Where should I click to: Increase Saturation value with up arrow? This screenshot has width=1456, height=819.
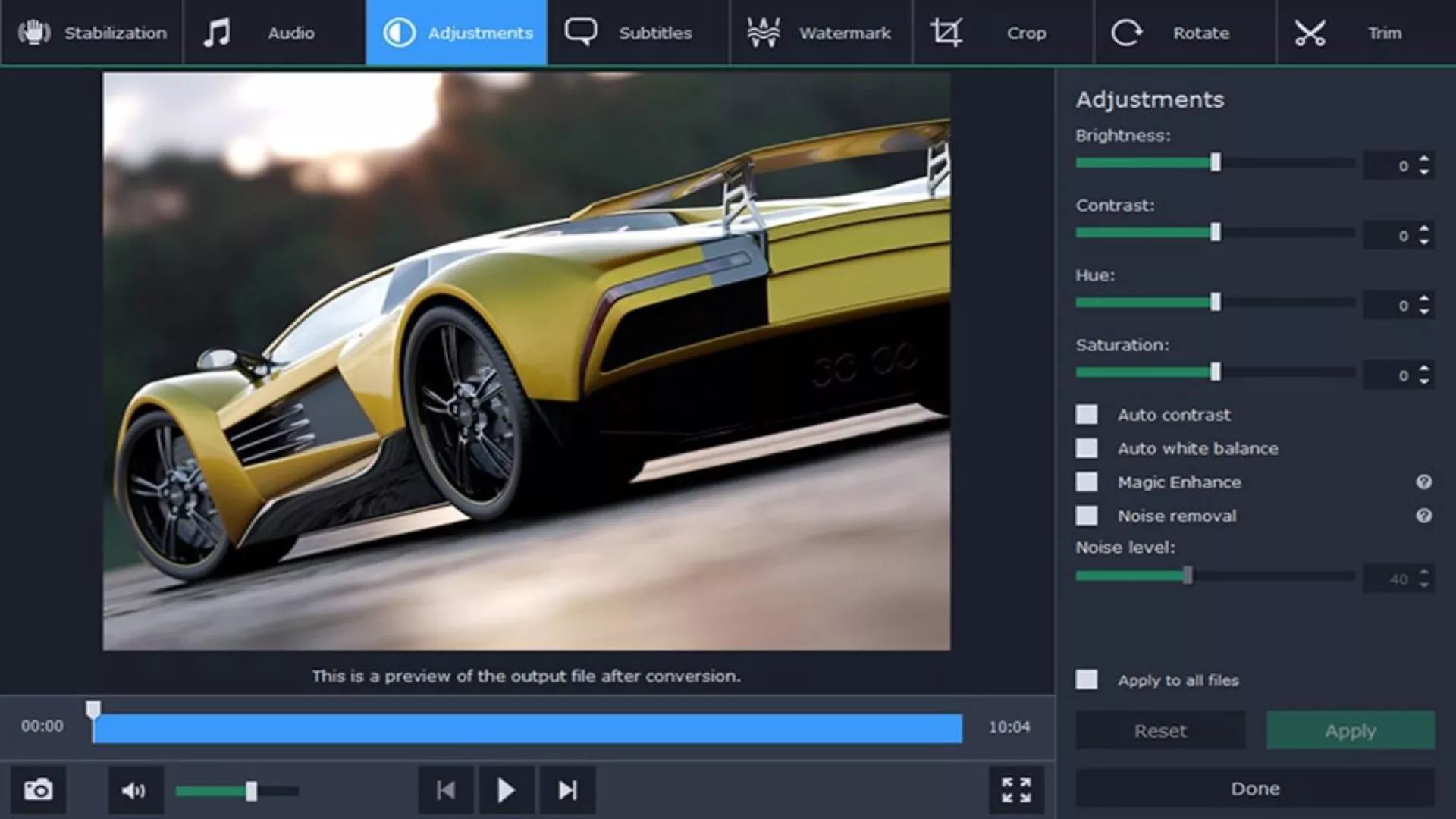[x=1424, y=369]
